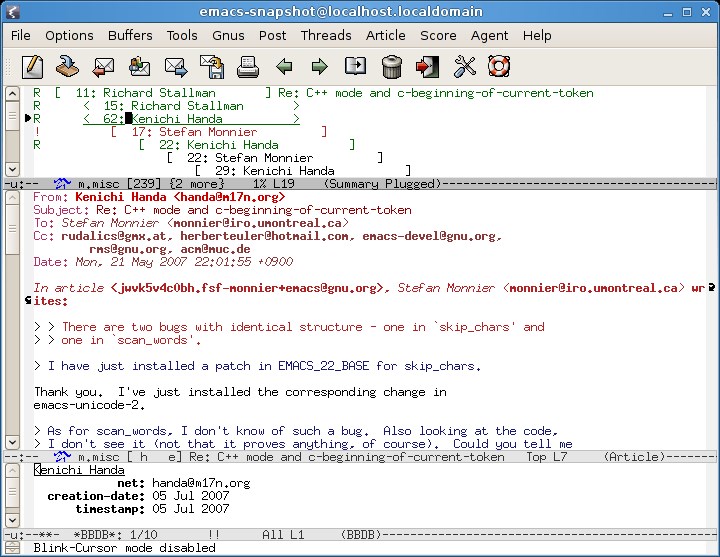Follow message-id link jwvk5v4c0bh.fsf-monnier+emacs@gnu.org
The height and width of the screenshot is (557, 720).
tap(247, 288)
